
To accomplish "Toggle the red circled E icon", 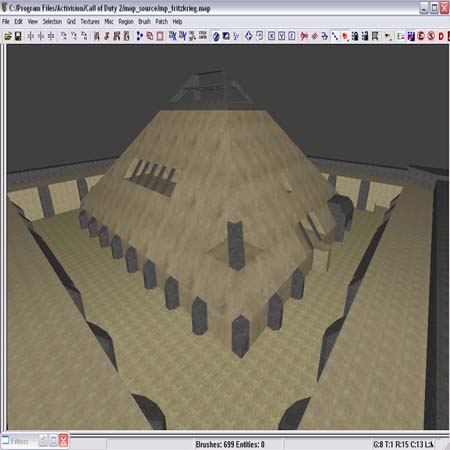I will pyautogui.click(x=421, y=36).
